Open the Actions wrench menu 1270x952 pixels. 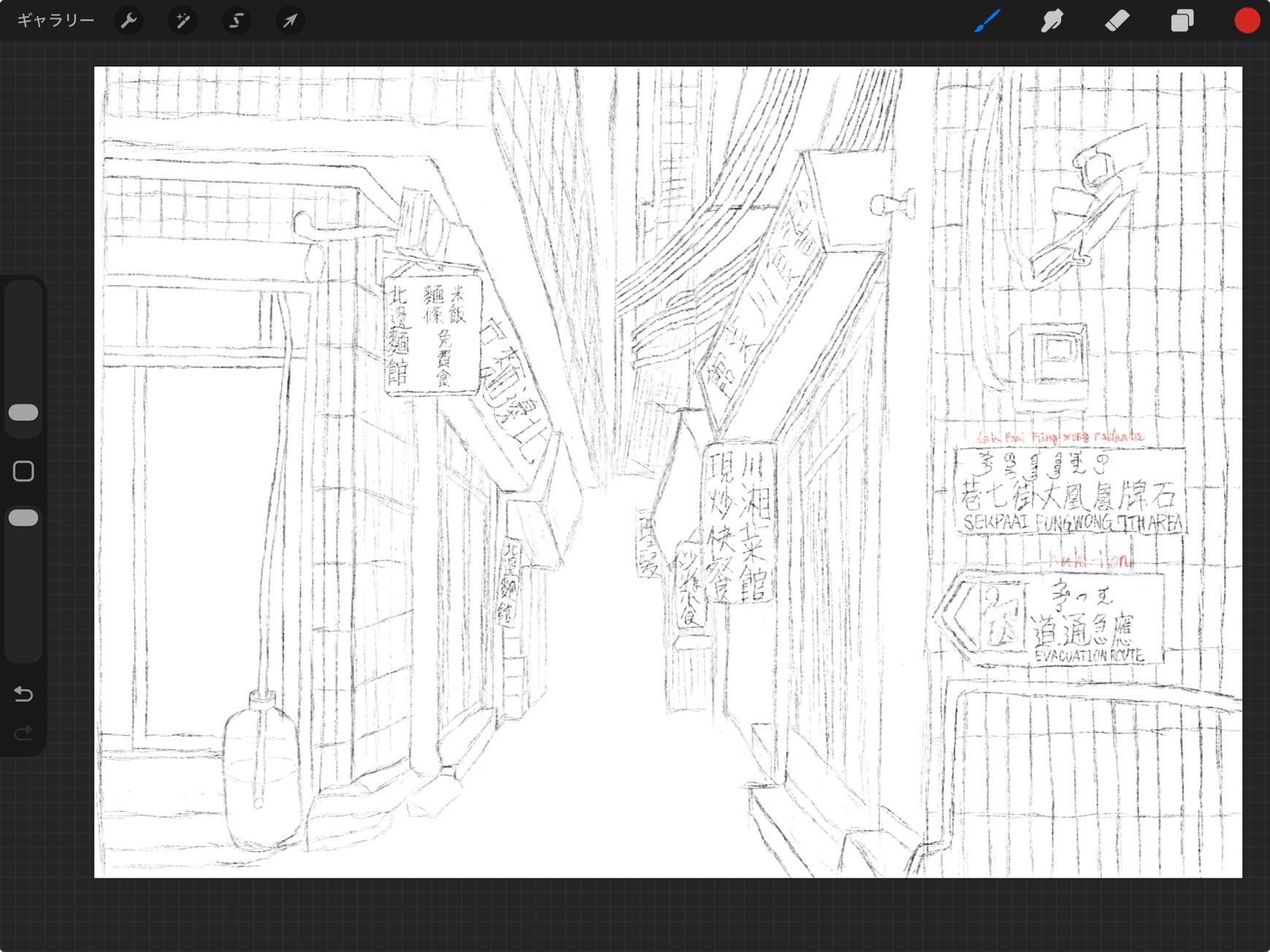(129, 20)
